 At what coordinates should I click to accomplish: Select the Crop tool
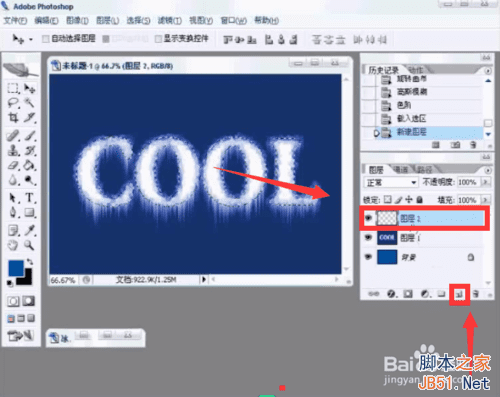tap(13, 117)
